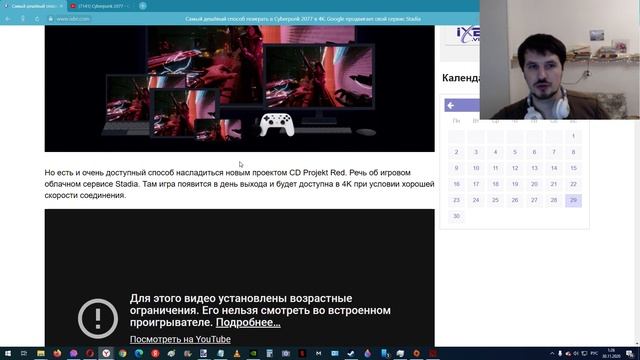Screen dimensions: 640x360
Task: Open the network status tray icon
Action: point(584,353)
